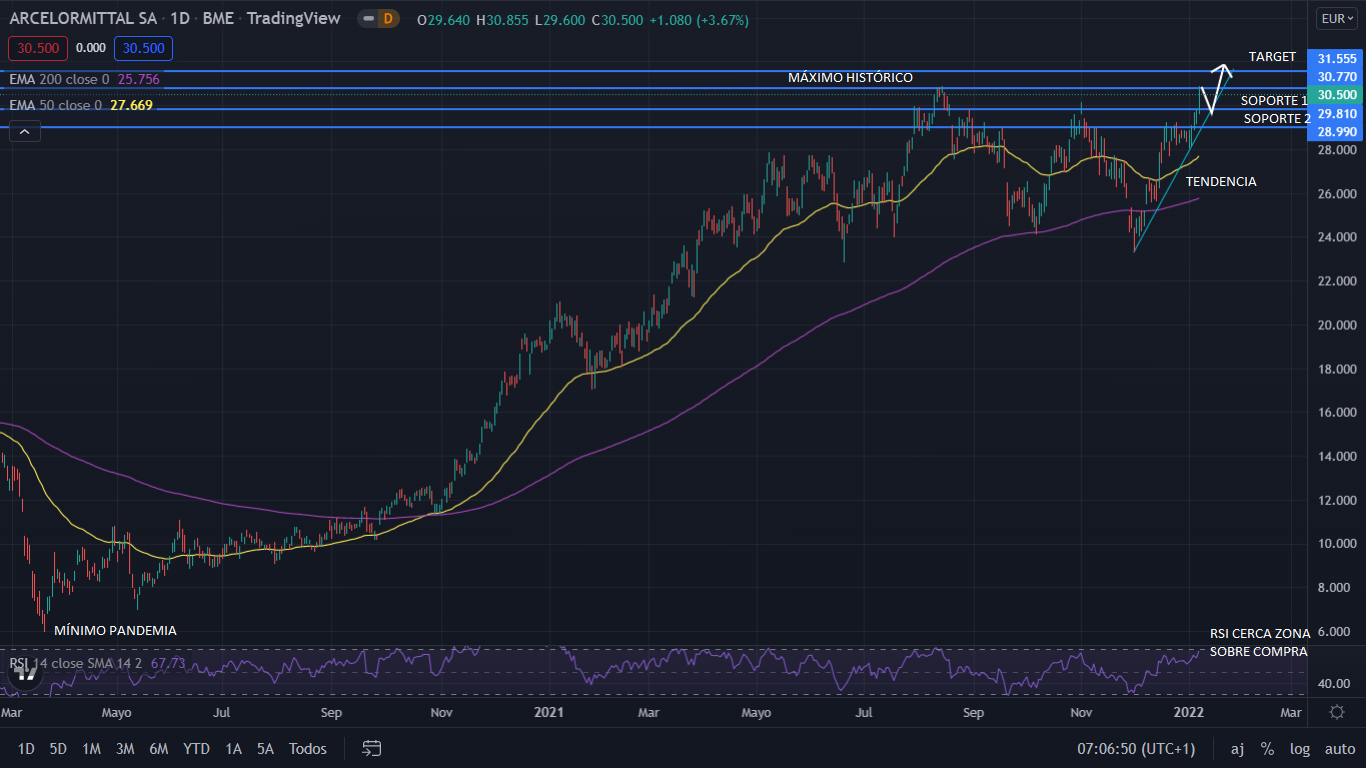The height and width of the screenshot is (768, 1366).
Task: Collapse the indicator legend chevron
Action: (x=25, y=130)
